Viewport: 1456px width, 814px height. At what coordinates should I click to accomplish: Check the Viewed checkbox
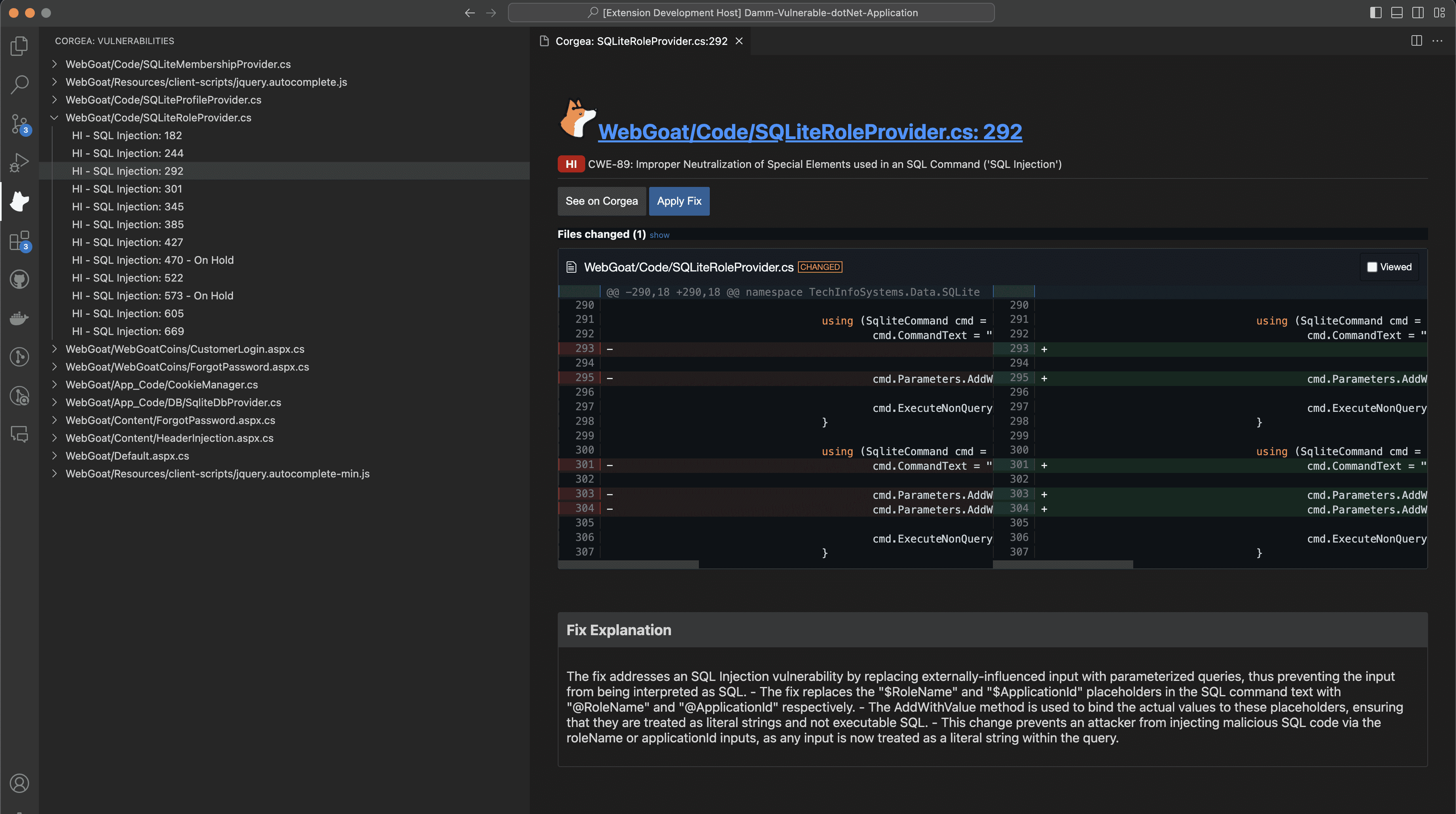pos(1372,267)
